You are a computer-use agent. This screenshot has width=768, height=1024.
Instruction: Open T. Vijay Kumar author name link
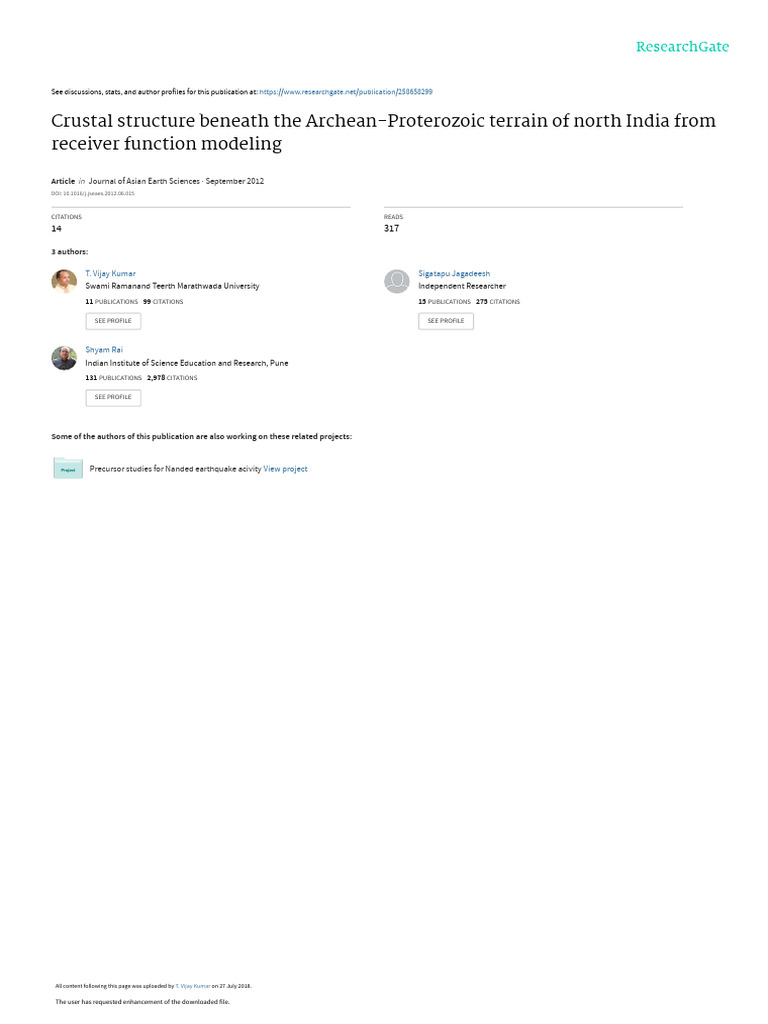point(110,273)
